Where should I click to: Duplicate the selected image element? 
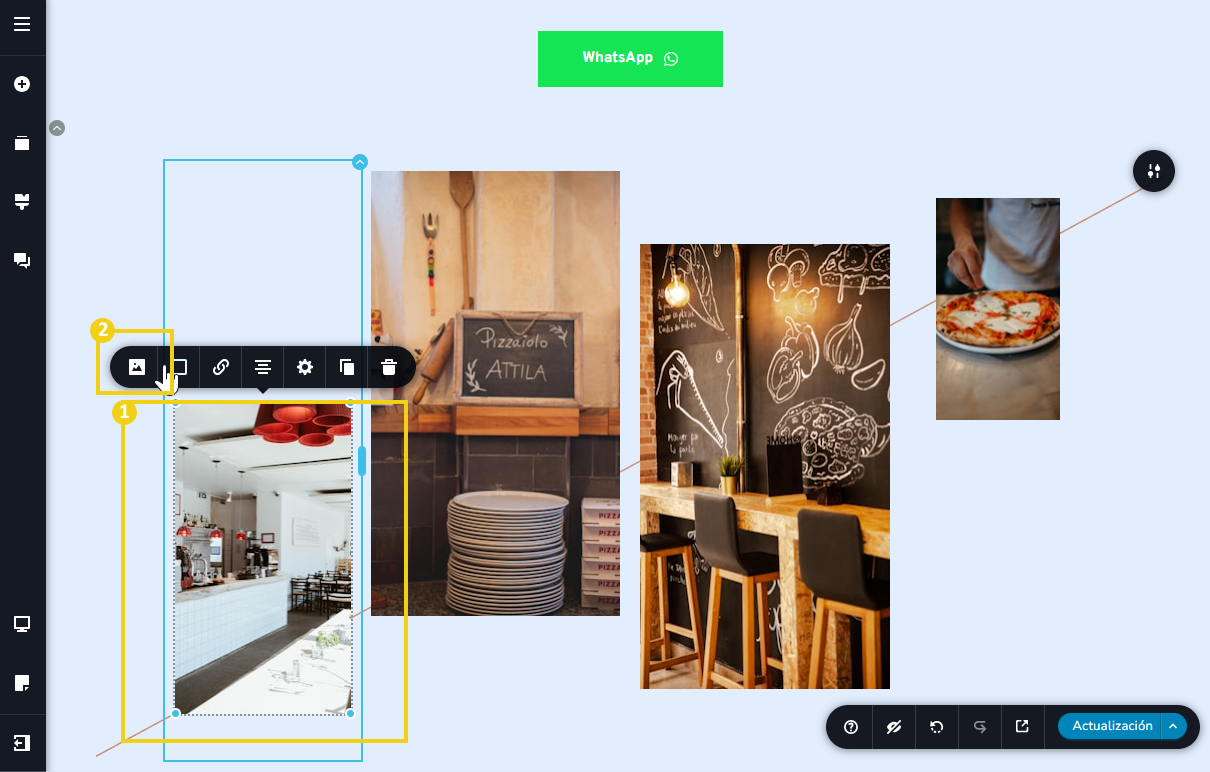point(347,367)
